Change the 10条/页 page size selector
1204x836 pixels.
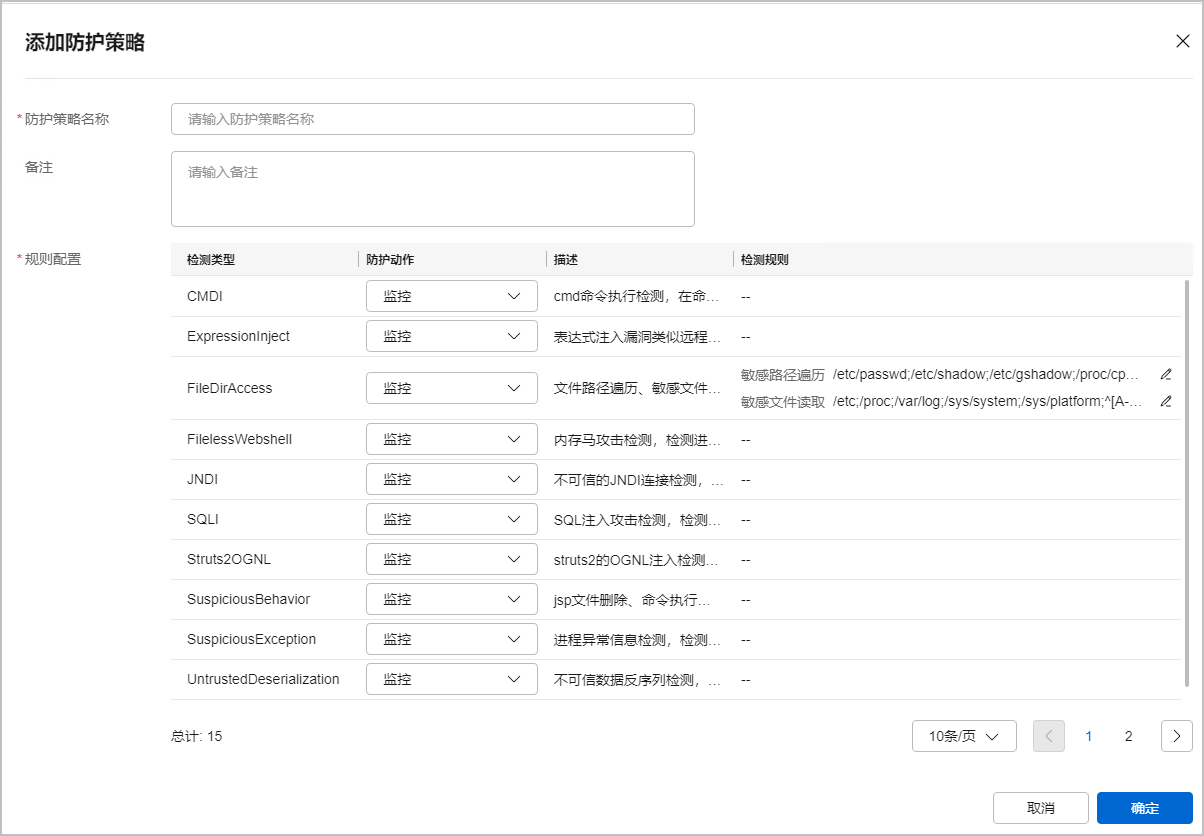pyautogui.click(x=964, y=736)
